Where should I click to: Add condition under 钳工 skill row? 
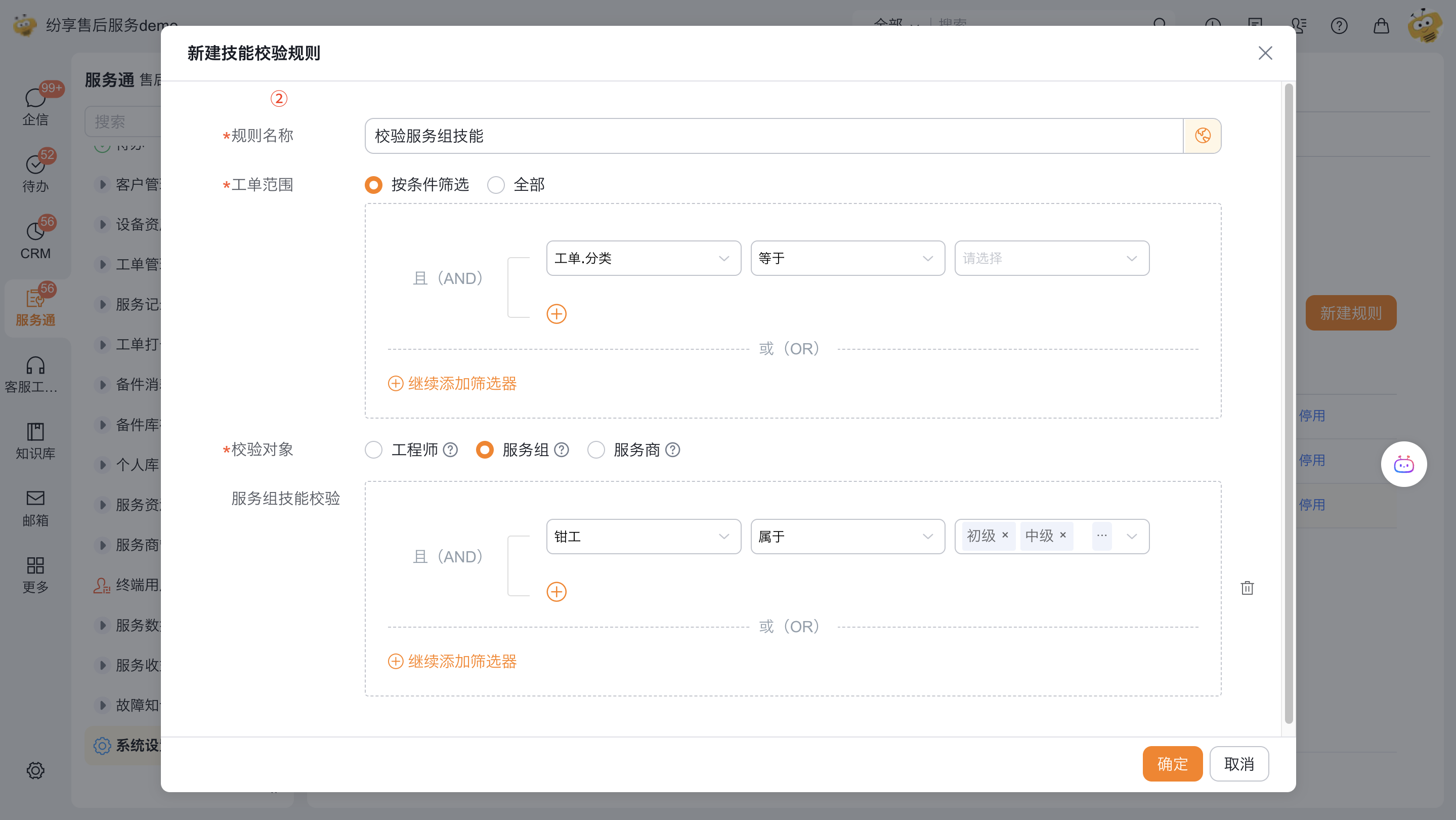[x=556, y=592]
